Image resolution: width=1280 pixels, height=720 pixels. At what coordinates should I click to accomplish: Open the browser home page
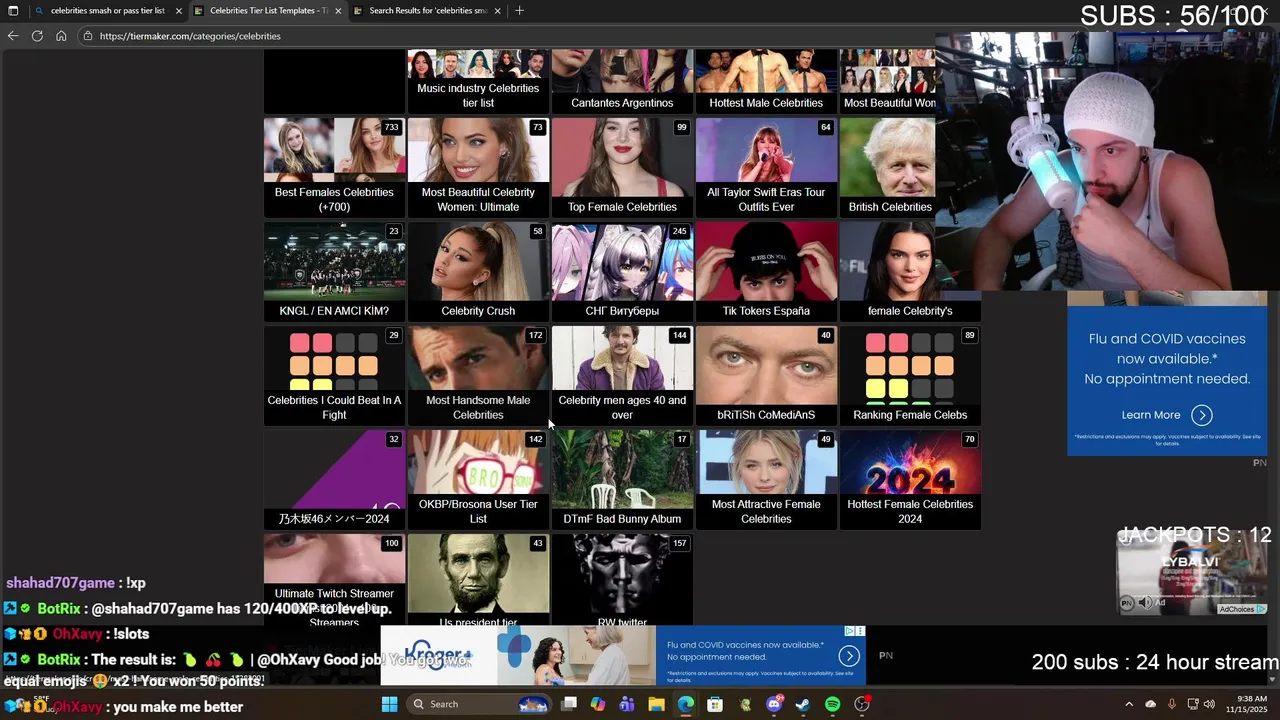61,36
